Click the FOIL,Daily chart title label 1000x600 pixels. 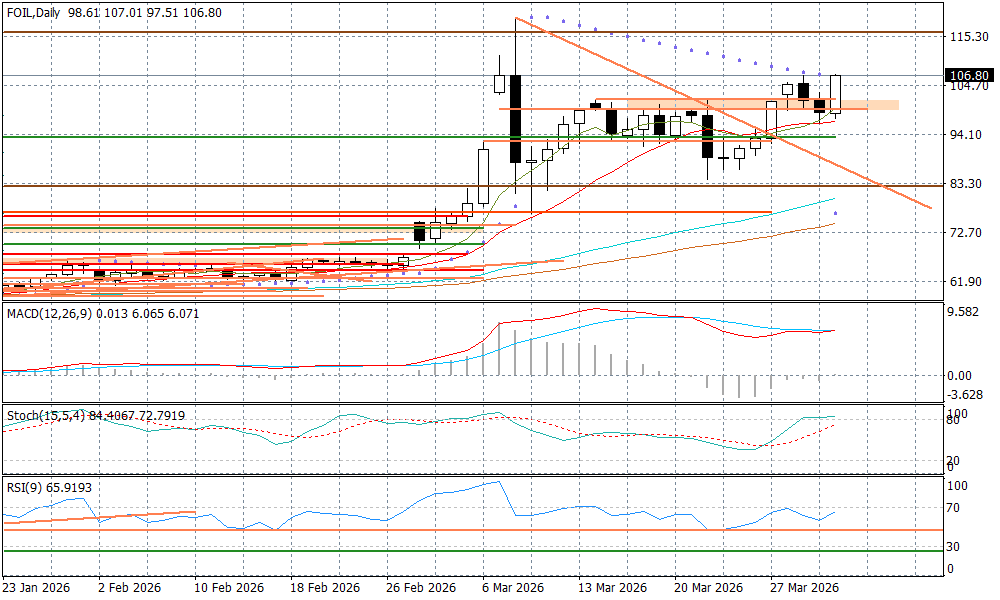point(32,12)
